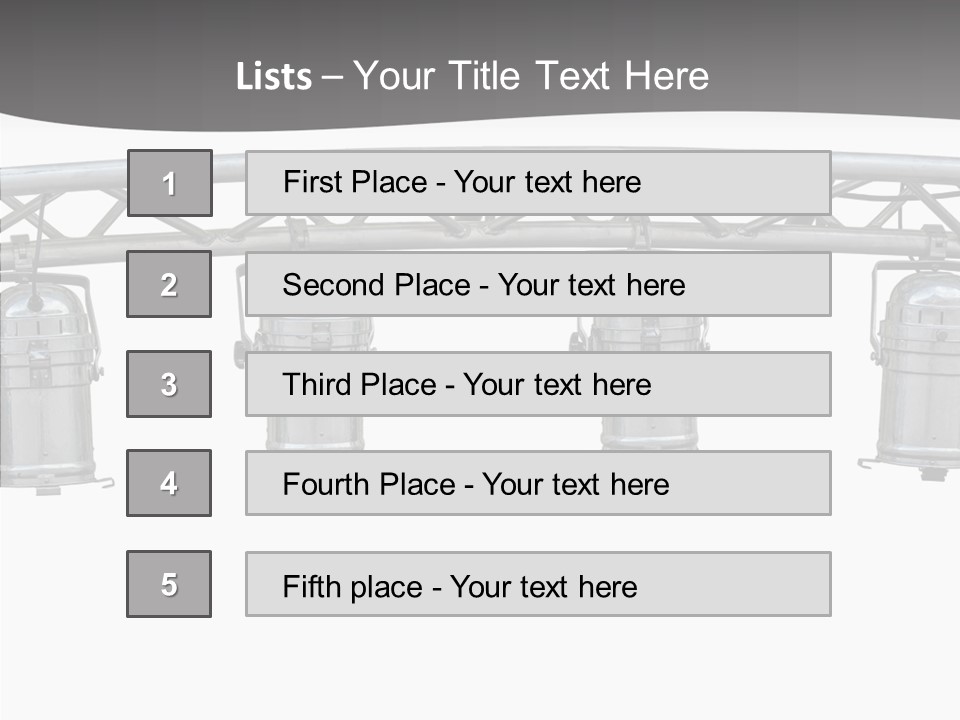
Task: Select the number 2 box
Action: pos(169,284)
